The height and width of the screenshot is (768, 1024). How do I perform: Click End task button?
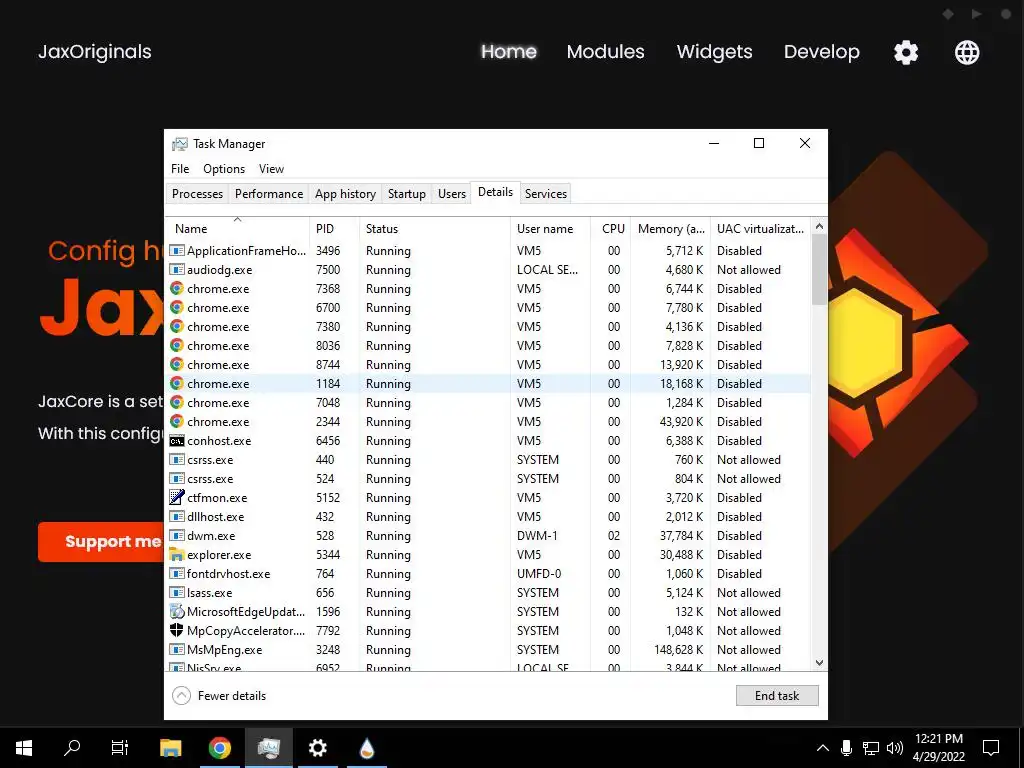pos(776,696)
